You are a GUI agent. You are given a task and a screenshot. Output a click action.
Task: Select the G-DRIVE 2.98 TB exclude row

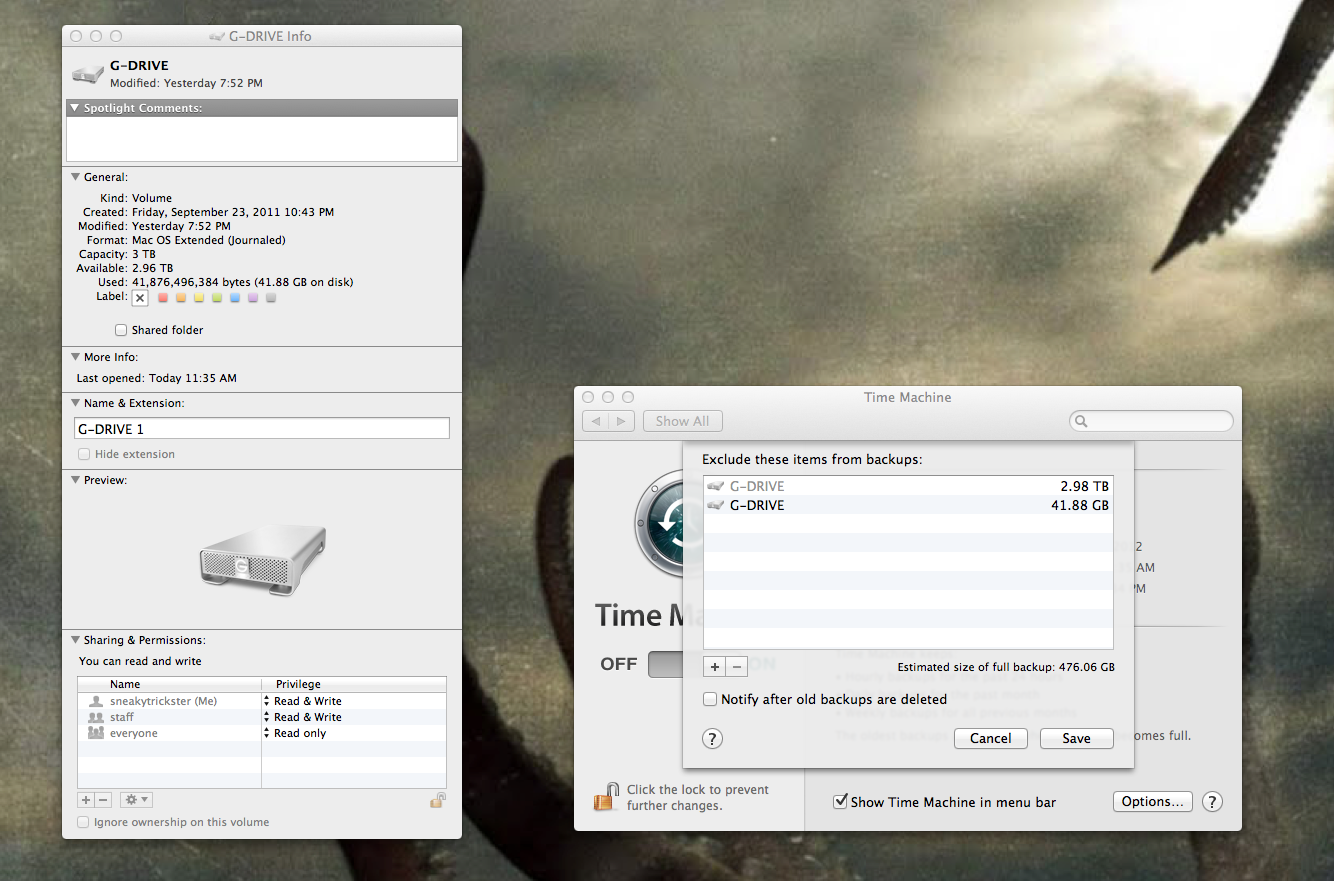(908, 486)
